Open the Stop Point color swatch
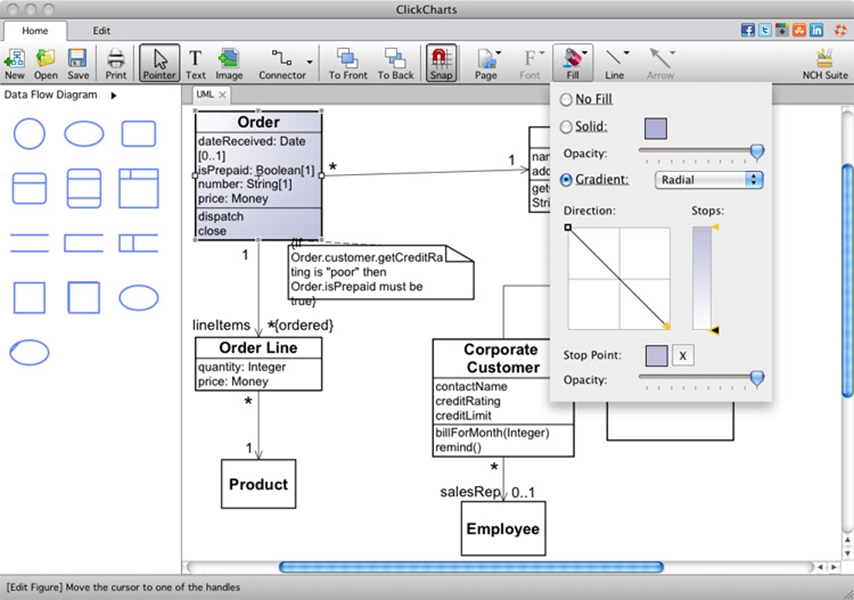 [656, 356]
